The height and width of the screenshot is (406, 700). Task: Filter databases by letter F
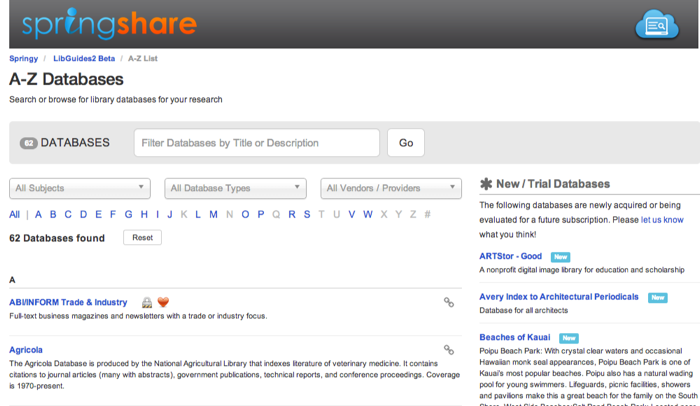113,214
